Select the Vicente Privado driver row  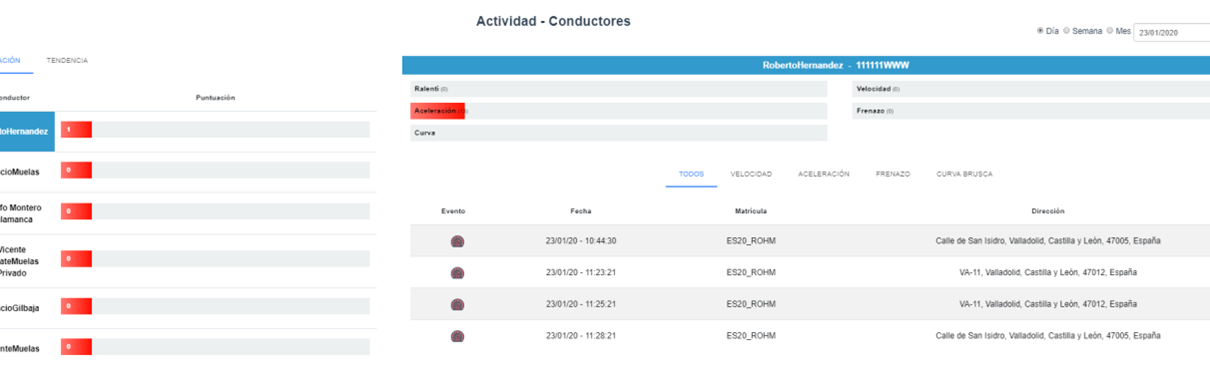(x=188, y=261)
